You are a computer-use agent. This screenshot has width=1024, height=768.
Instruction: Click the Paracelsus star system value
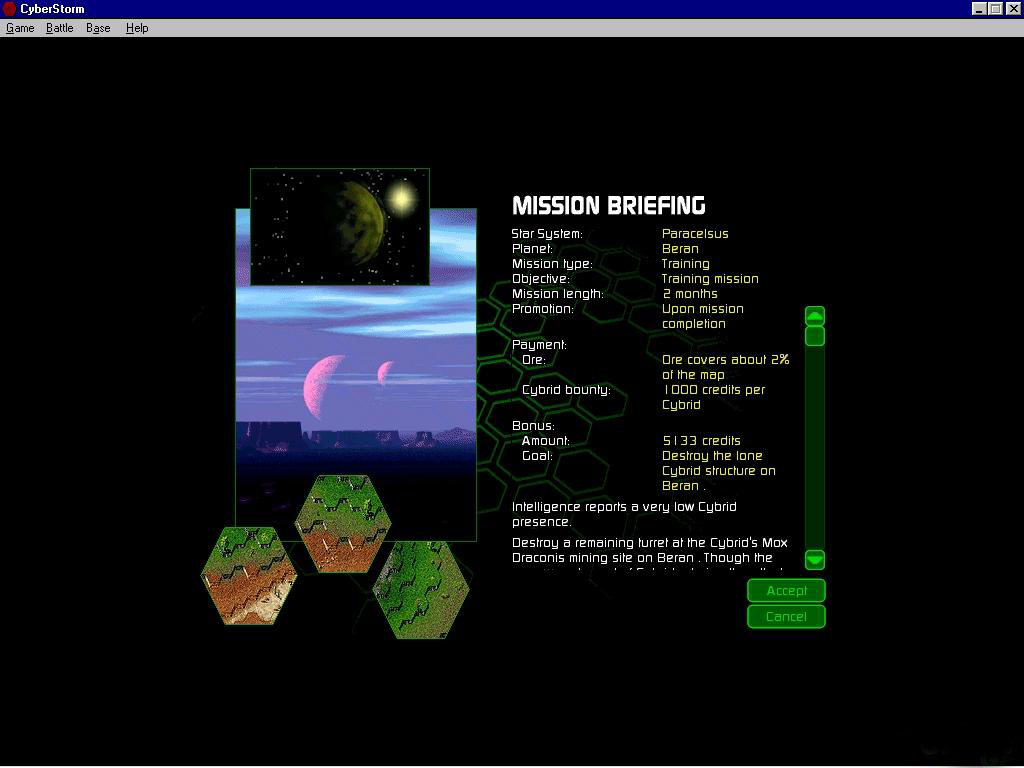[x=695, y=234]
